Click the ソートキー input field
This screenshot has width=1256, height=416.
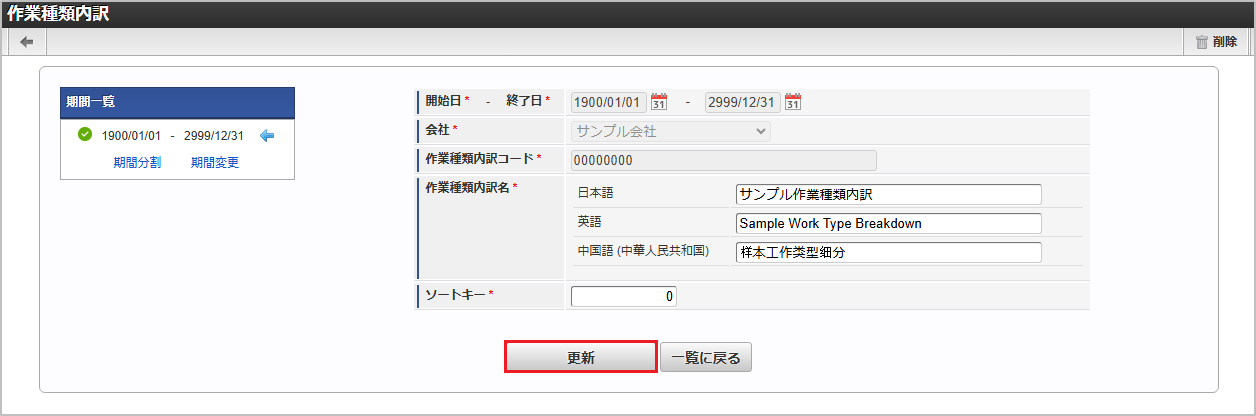pos(624,296)
